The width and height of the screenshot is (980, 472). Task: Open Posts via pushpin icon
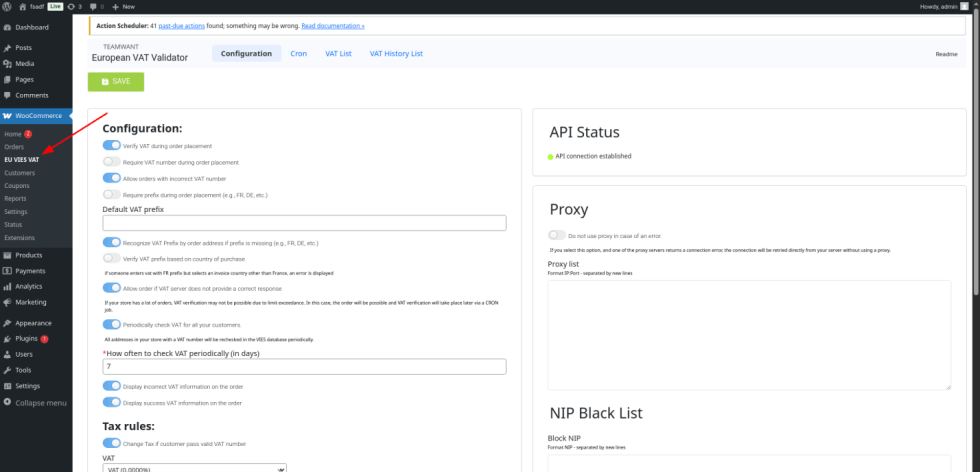coord(8,48)
